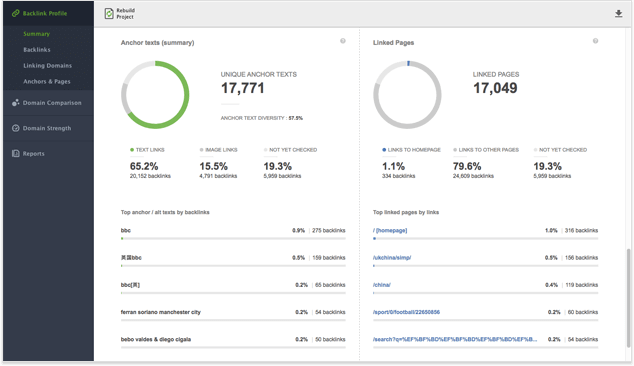Click the Rebuild Project document icon
This screenshot has height=366, width=634.
click(x=109, y=14)
